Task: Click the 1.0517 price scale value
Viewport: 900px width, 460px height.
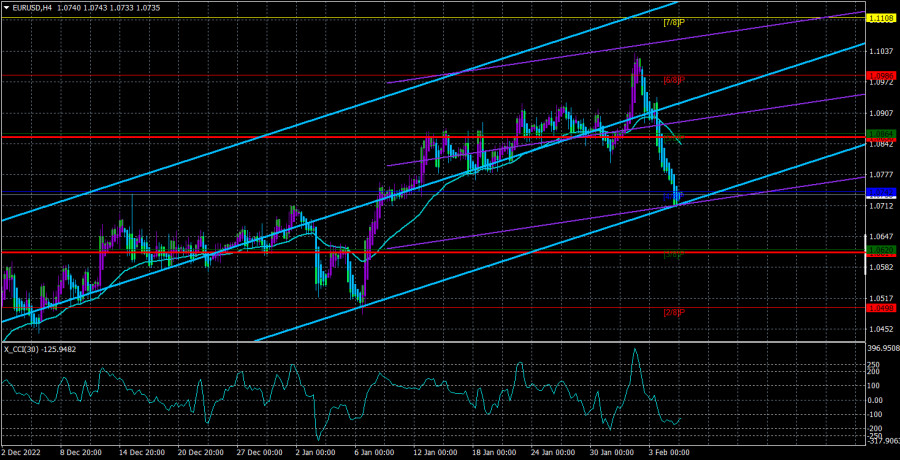Action: pos(882,299)
